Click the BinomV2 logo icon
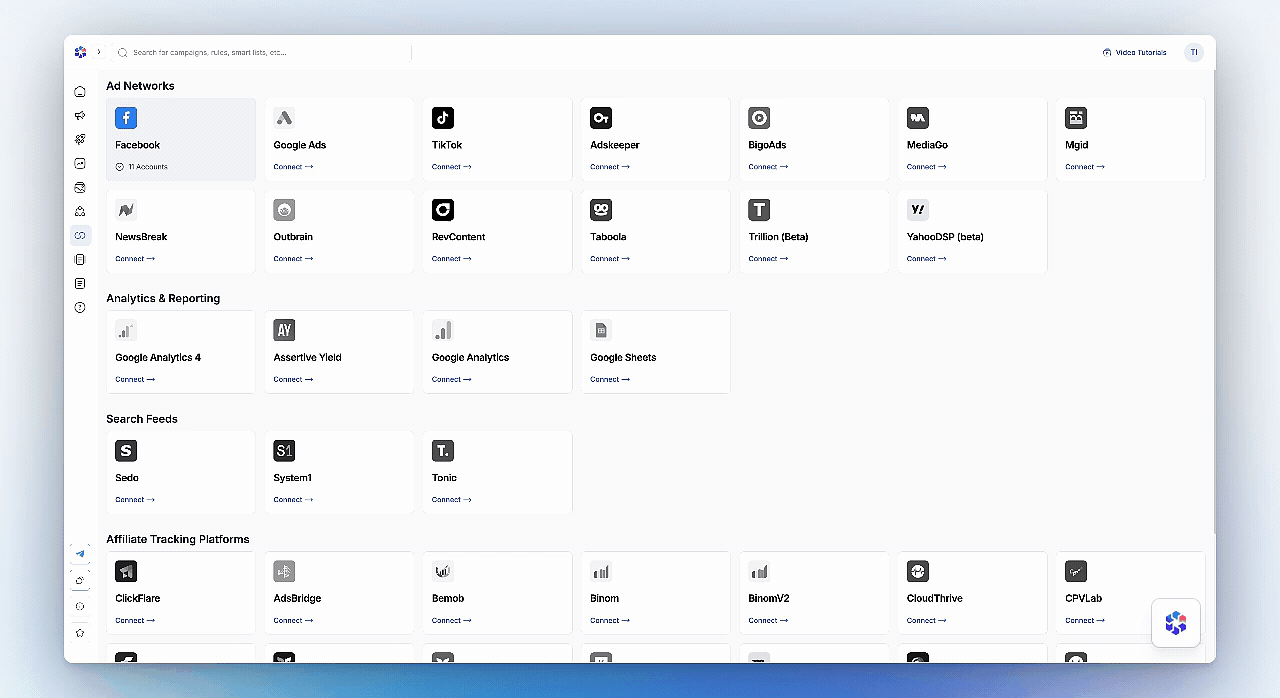 (759, 572)
